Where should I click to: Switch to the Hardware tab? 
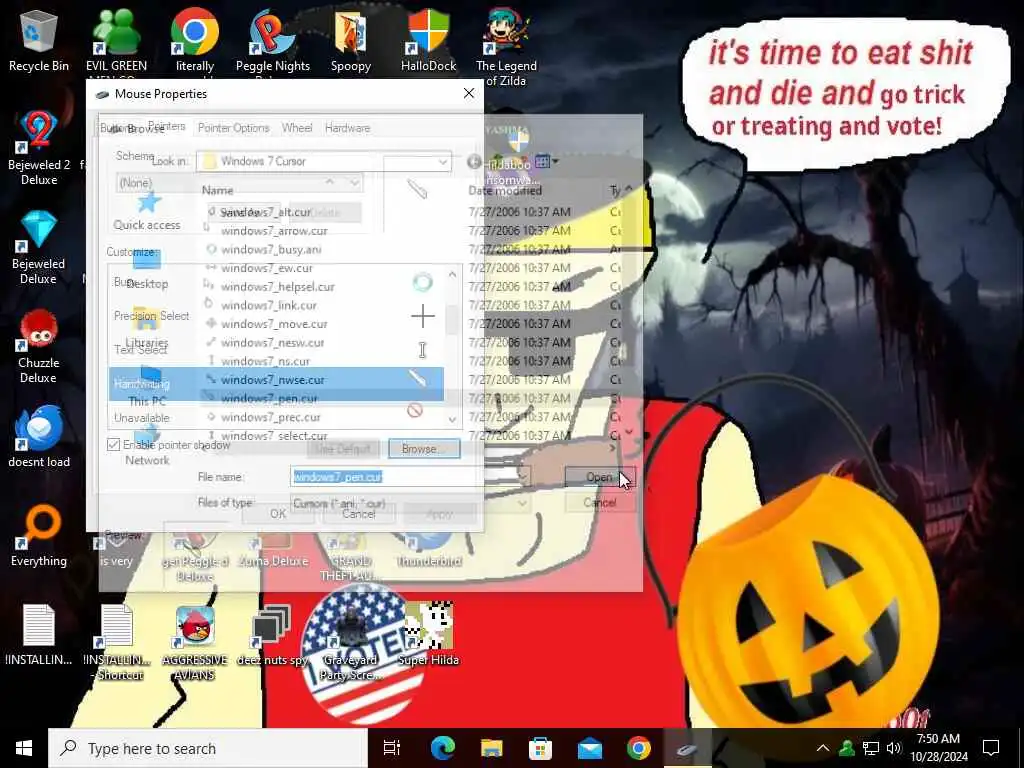pos(347,128)
